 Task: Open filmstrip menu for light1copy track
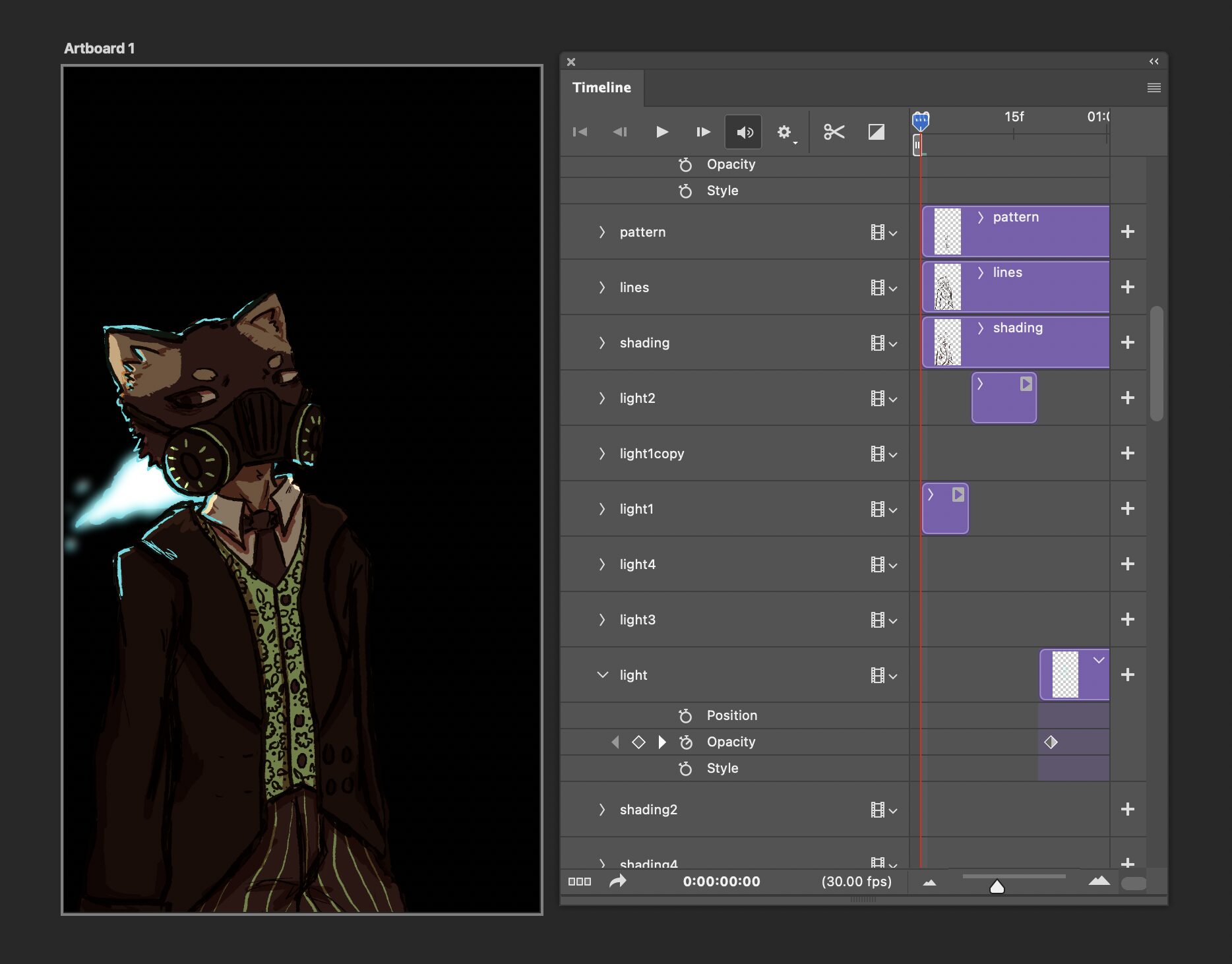[884, 454]
